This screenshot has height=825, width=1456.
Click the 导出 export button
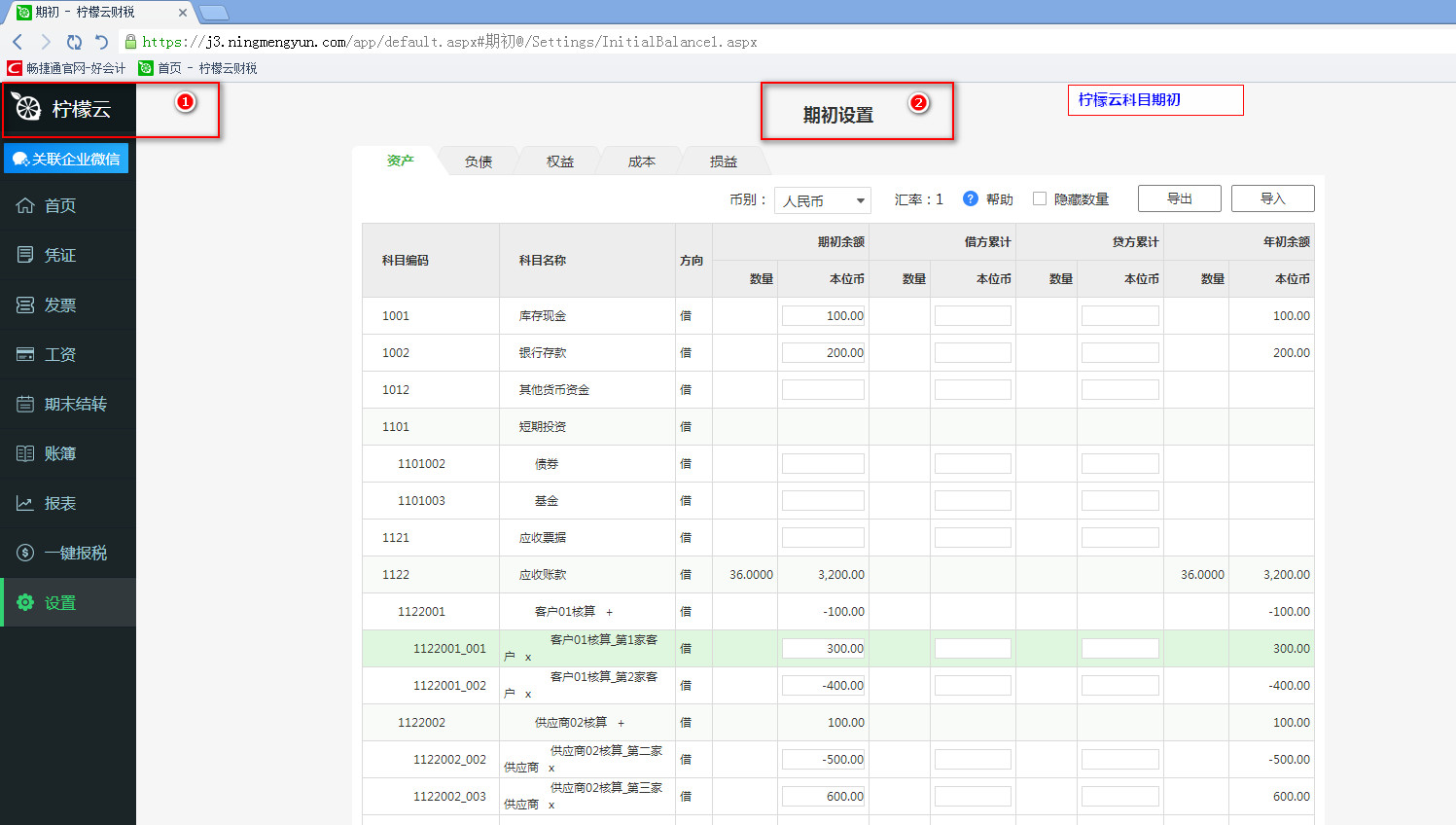pyautogui.click(x=1179, y=198)
